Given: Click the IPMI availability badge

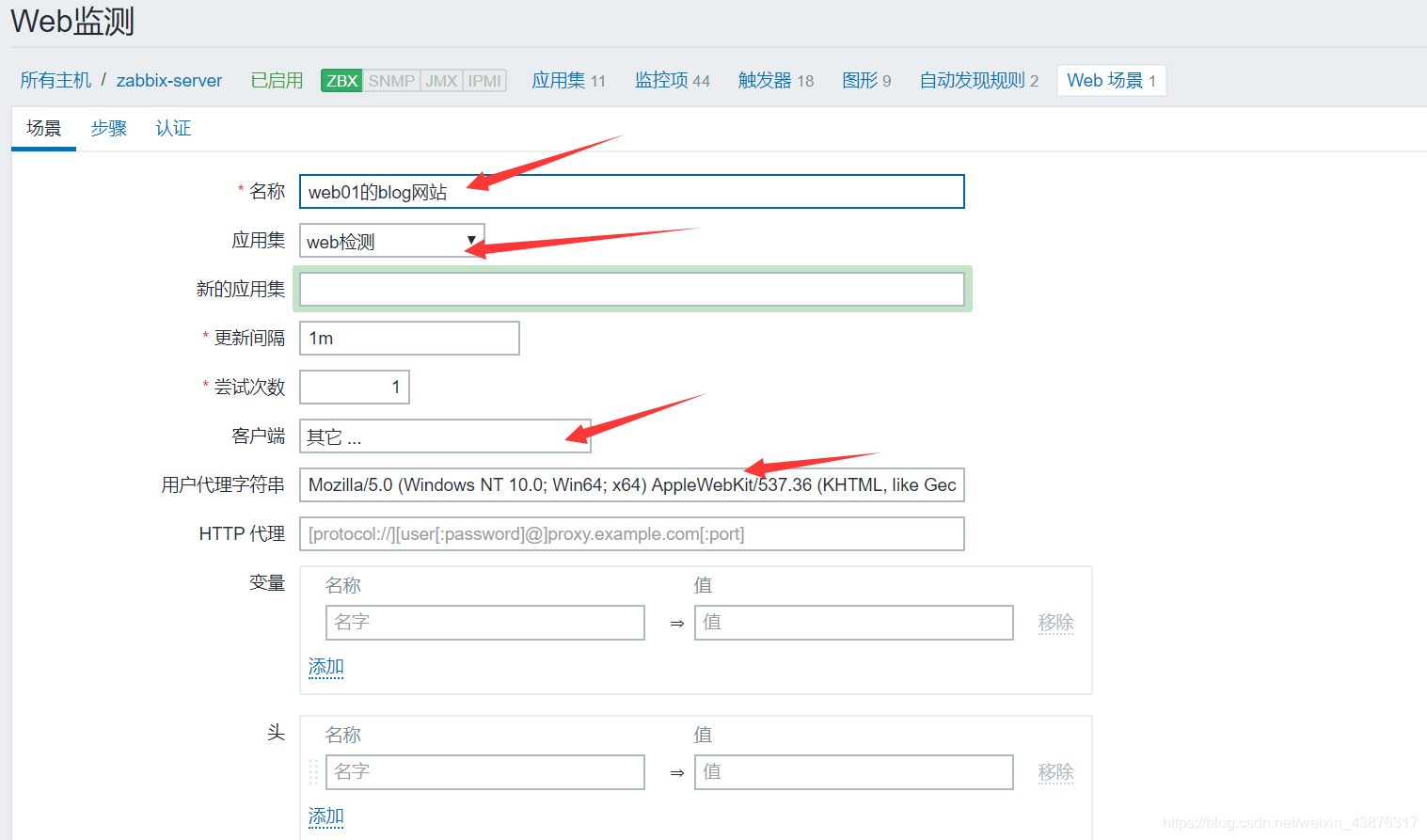Looking at the screenshot, I should pyautogui.click(x=484, y=81).
